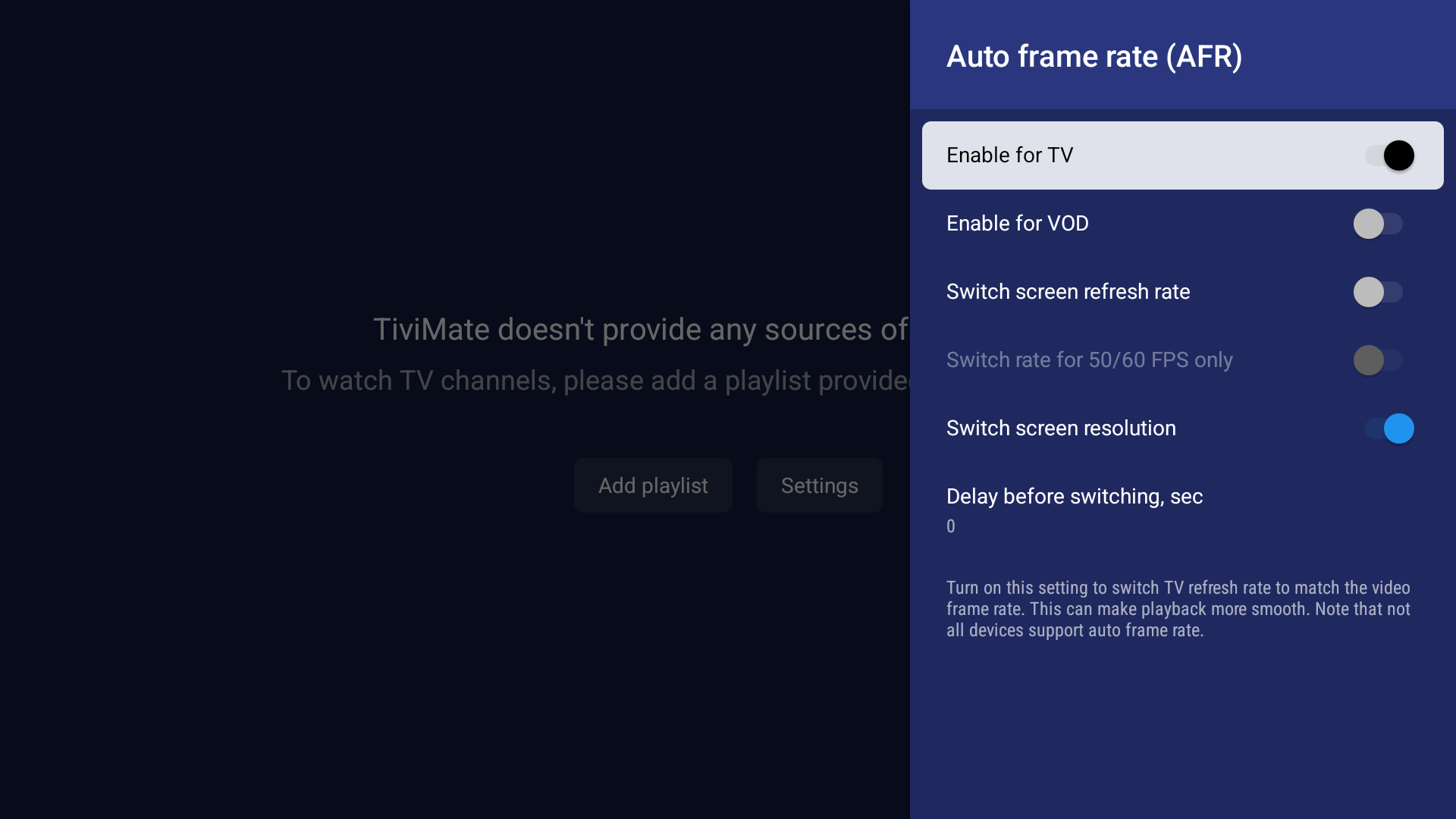This screenshot has width=1456, height=819.
Task: Toggle Switch rate for 50/60 FPS only
Action: pos(1378,360)
